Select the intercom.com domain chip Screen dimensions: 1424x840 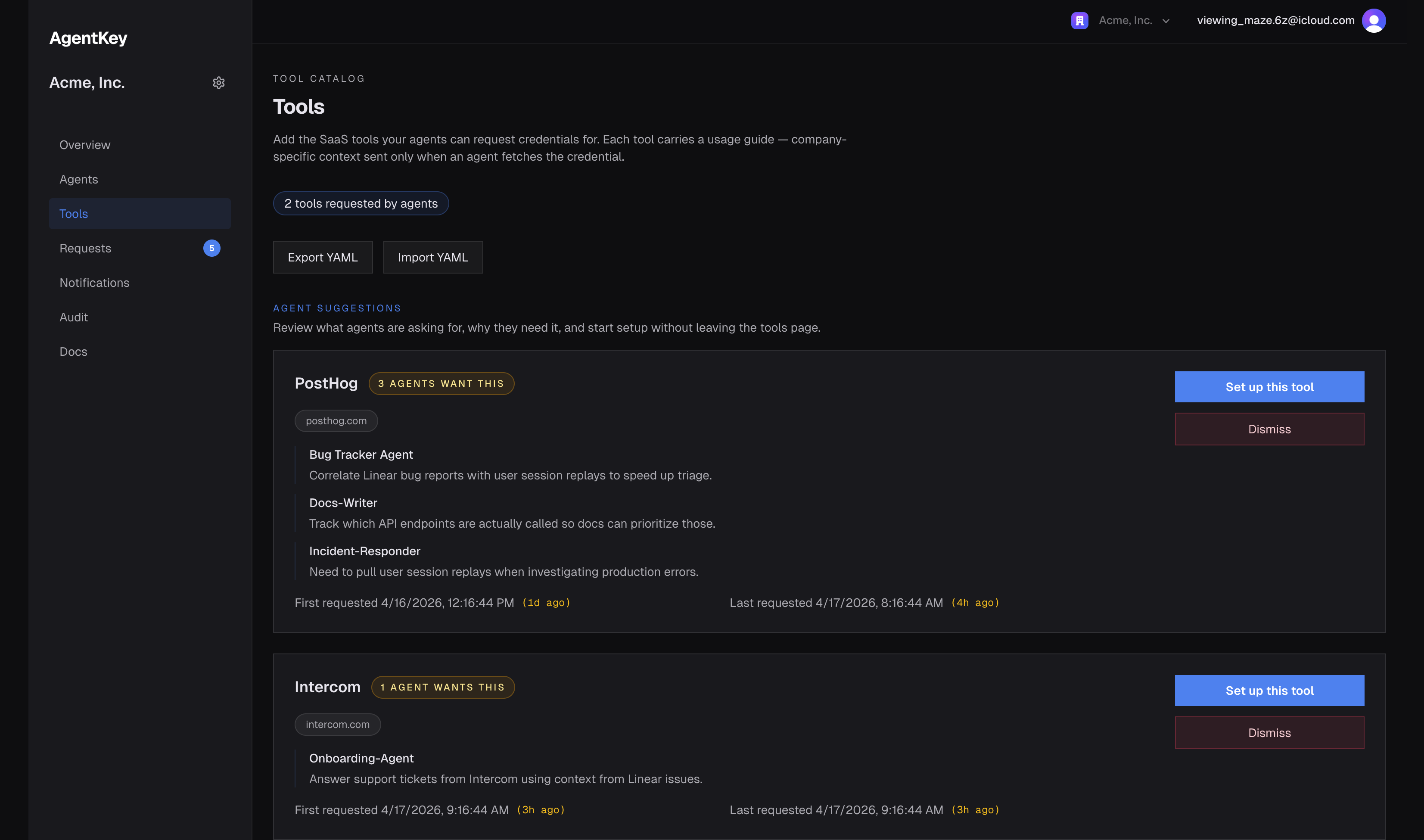[337, 725]
